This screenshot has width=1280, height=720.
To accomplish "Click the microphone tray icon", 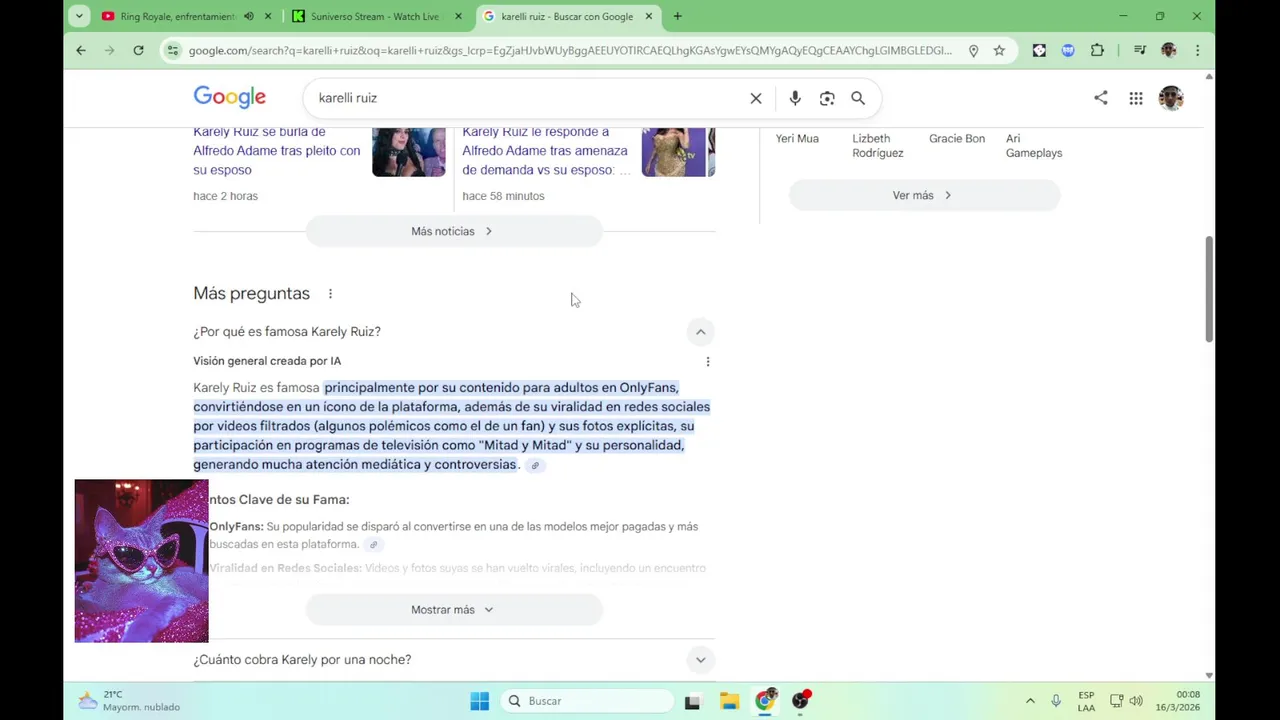I will pos(1056,701).
